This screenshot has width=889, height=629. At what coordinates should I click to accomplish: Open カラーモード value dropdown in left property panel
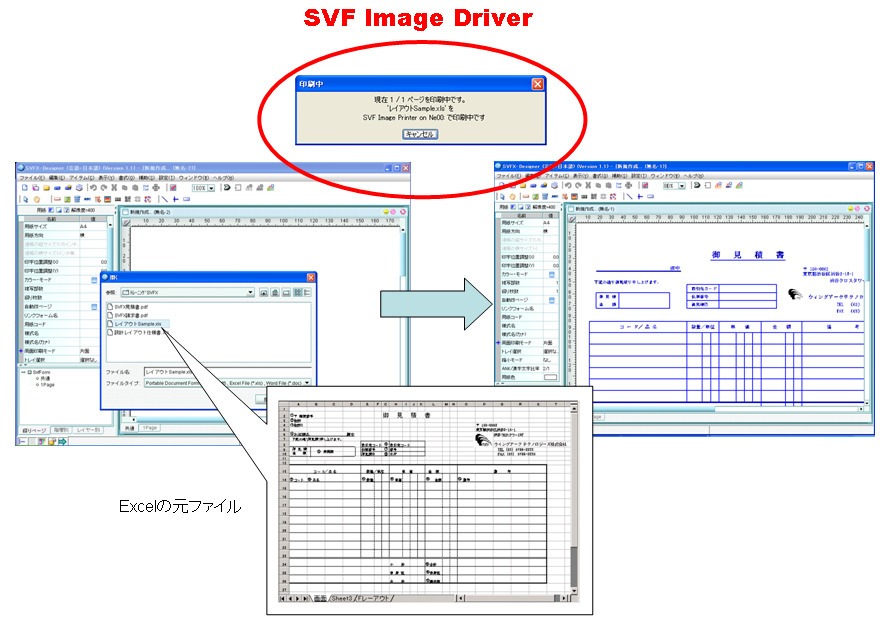coord(94,280)
